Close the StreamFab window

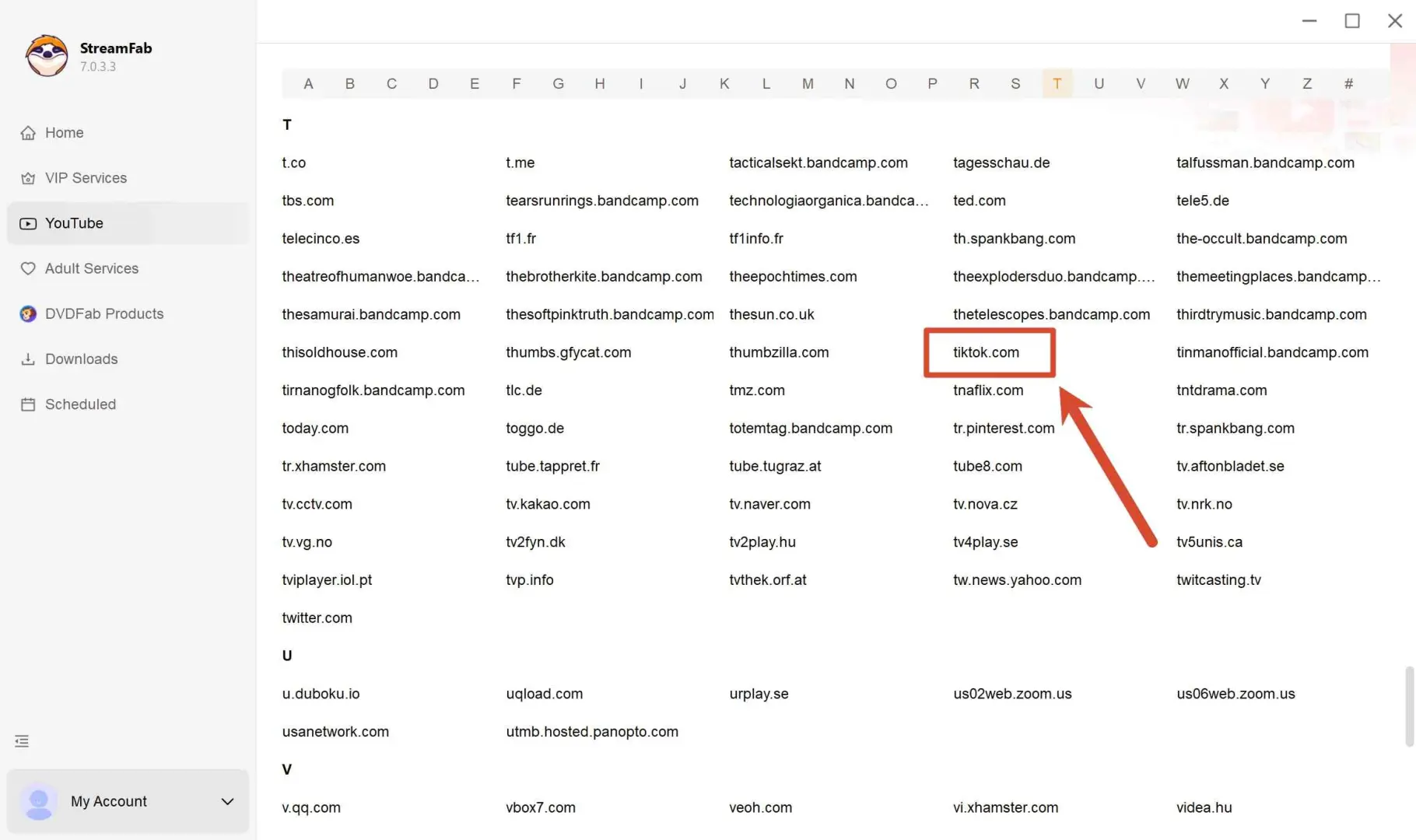point(1395,21)
